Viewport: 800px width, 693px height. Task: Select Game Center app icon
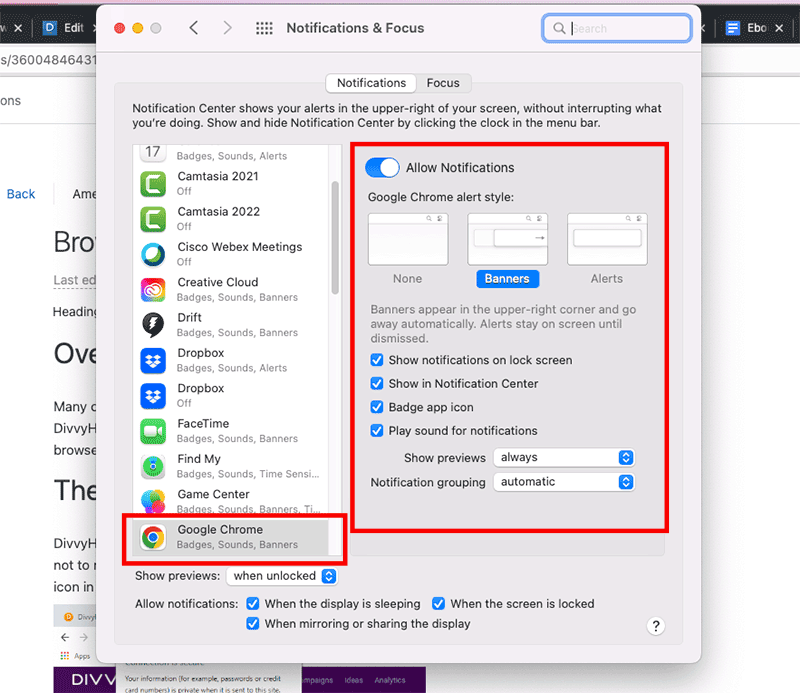coord(153,501)
